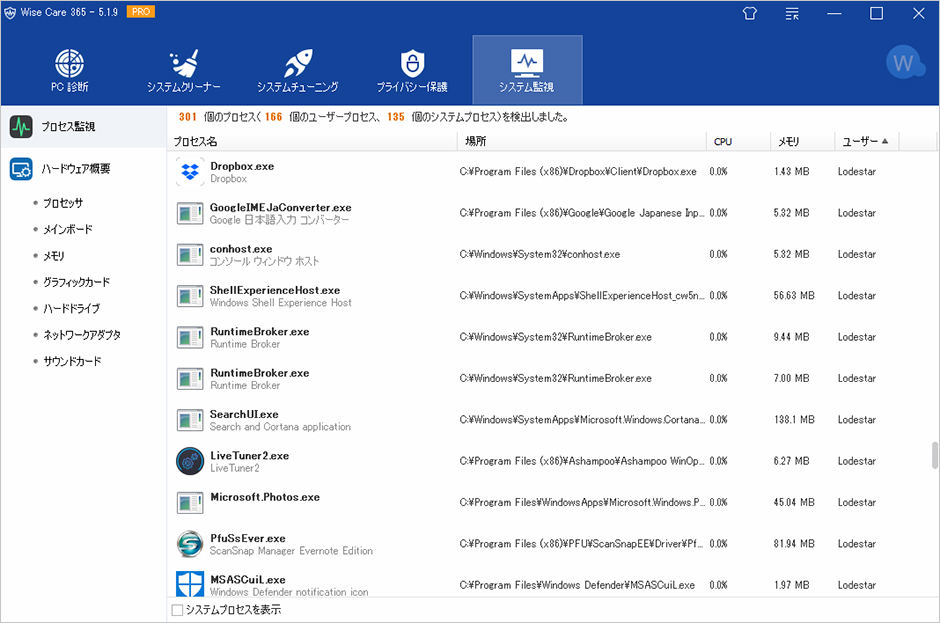This screenshot has width=940, height=623.
Task: Sort by CPU column header
Action: coord(739,142)
